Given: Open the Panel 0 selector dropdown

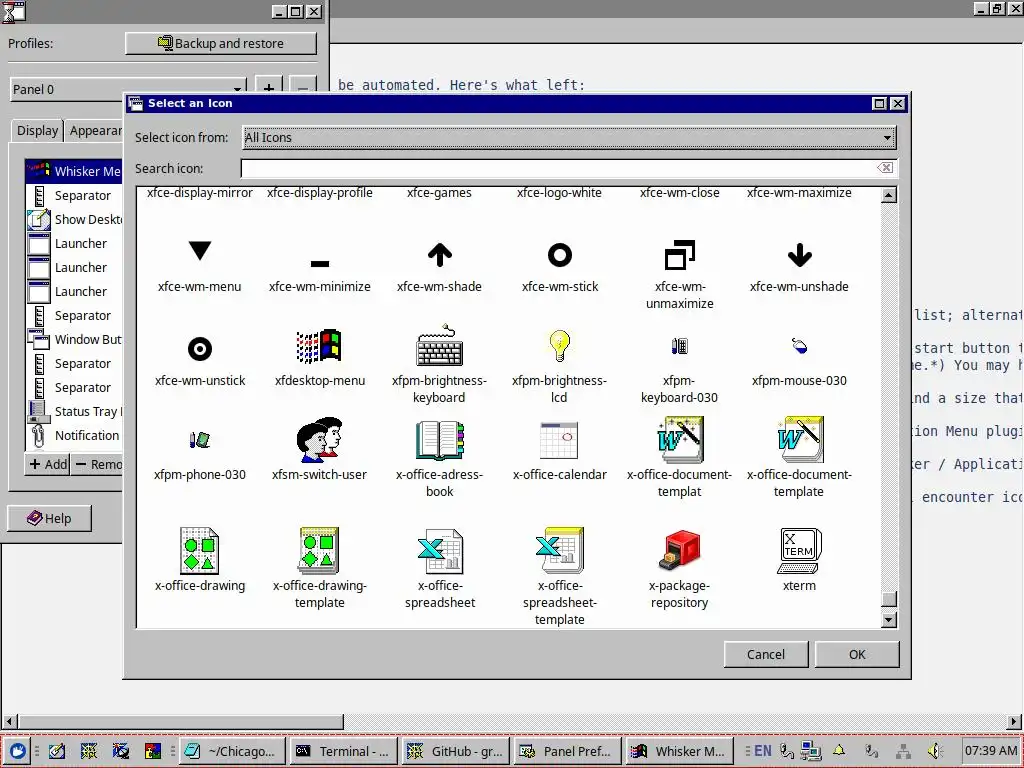Looking at the screenshot, I should [128, 89].
